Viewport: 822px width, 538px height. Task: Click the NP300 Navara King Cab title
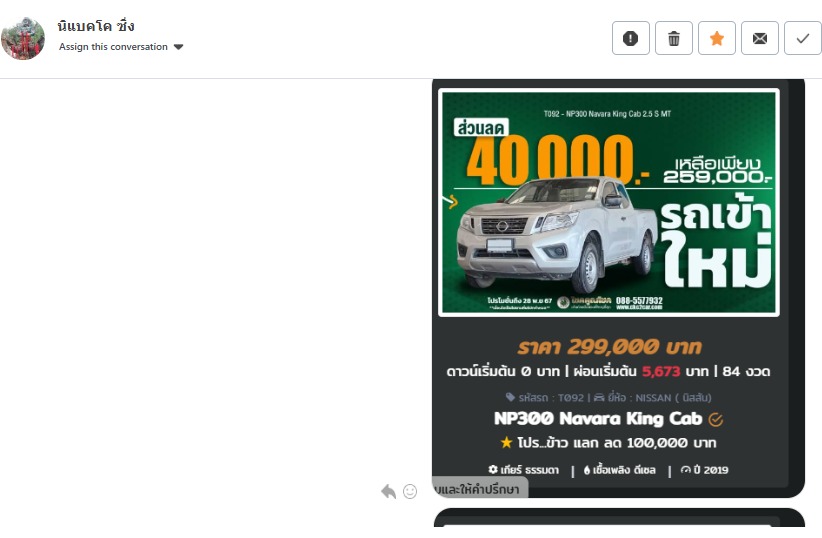tap(598, 418)
